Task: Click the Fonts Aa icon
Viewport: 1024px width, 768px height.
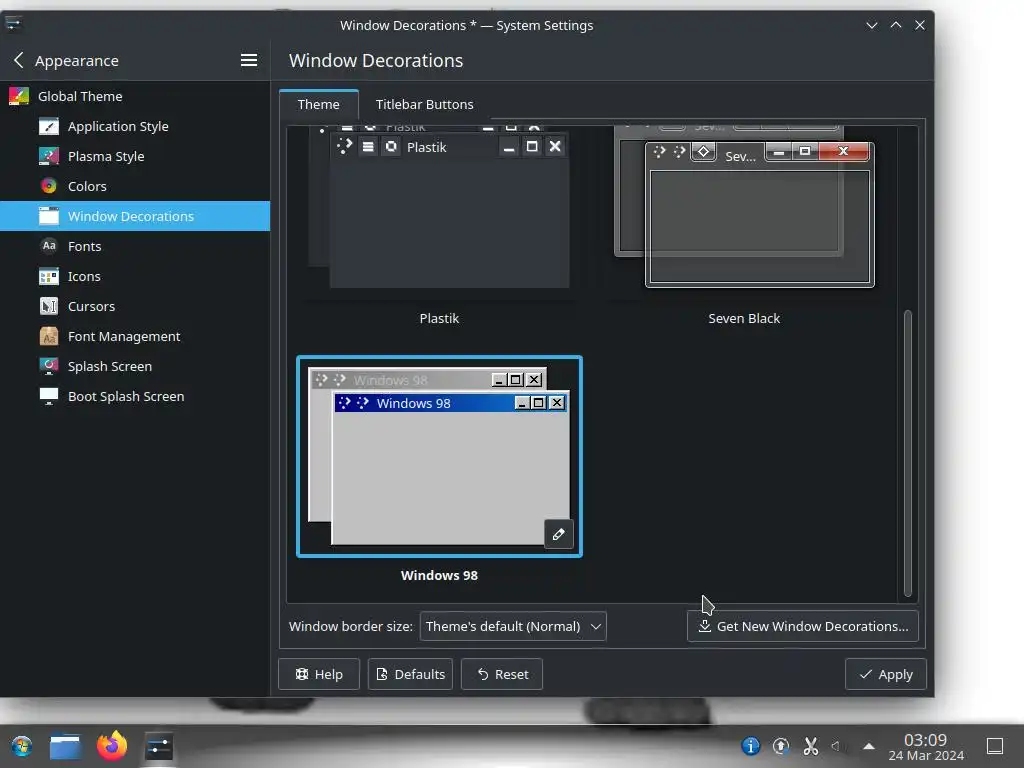Action: (x=48, y=246)
